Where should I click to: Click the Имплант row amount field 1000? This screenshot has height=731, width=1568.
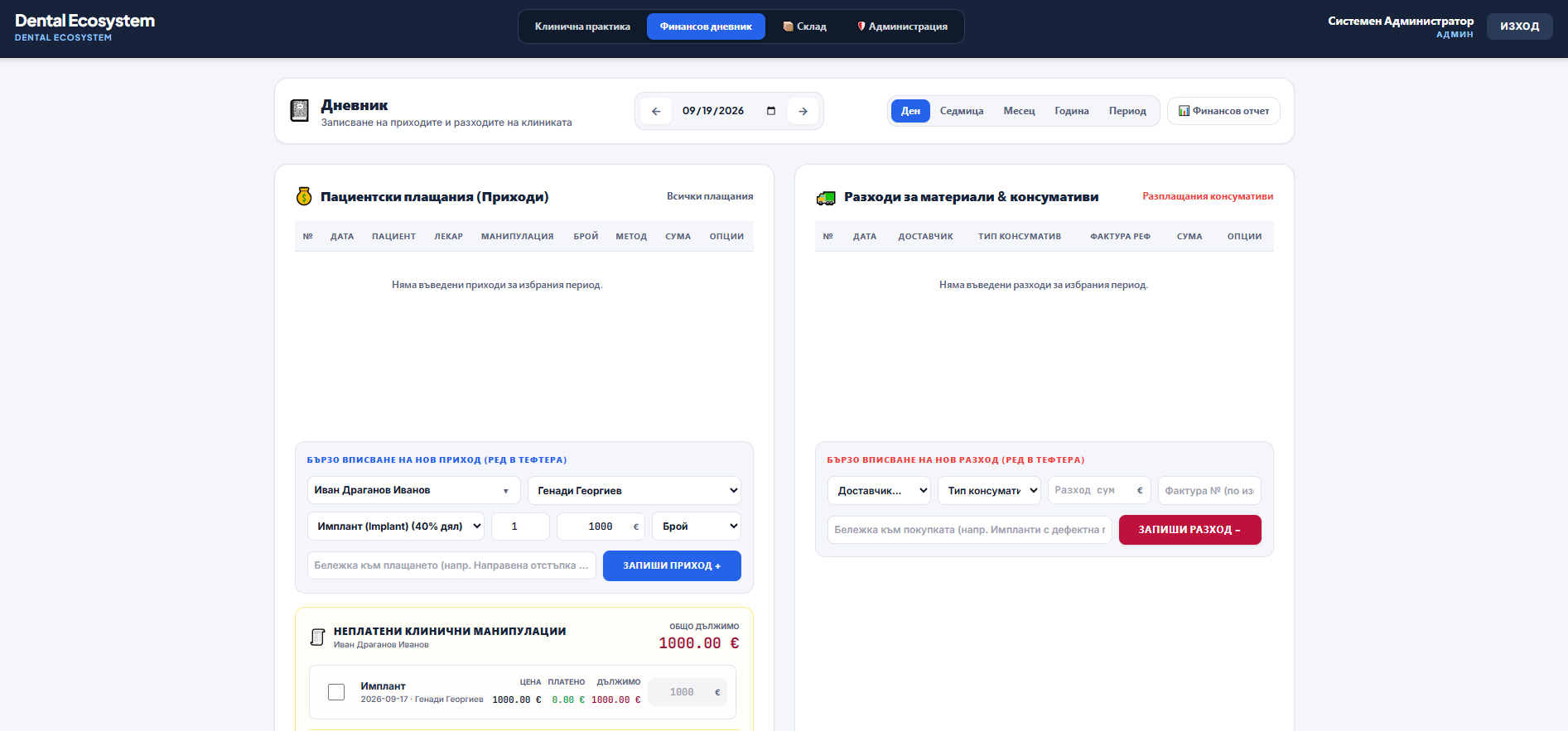[x=687, y=692]
